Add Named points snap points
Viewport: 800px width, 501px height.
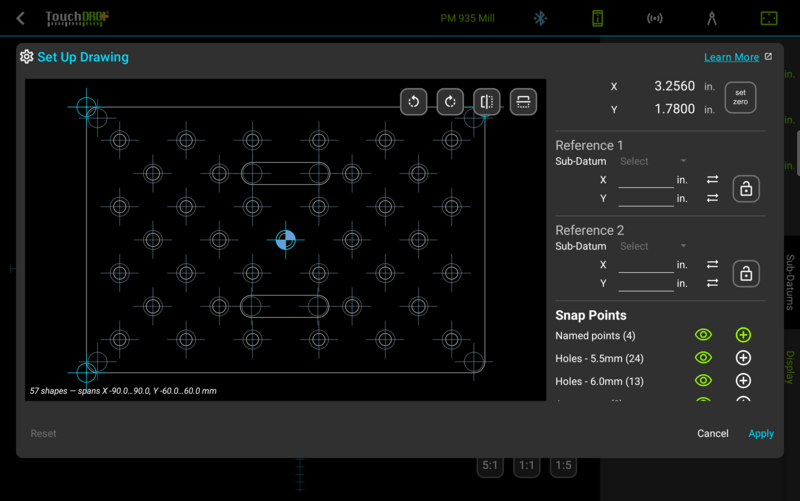tap(743, 335)
